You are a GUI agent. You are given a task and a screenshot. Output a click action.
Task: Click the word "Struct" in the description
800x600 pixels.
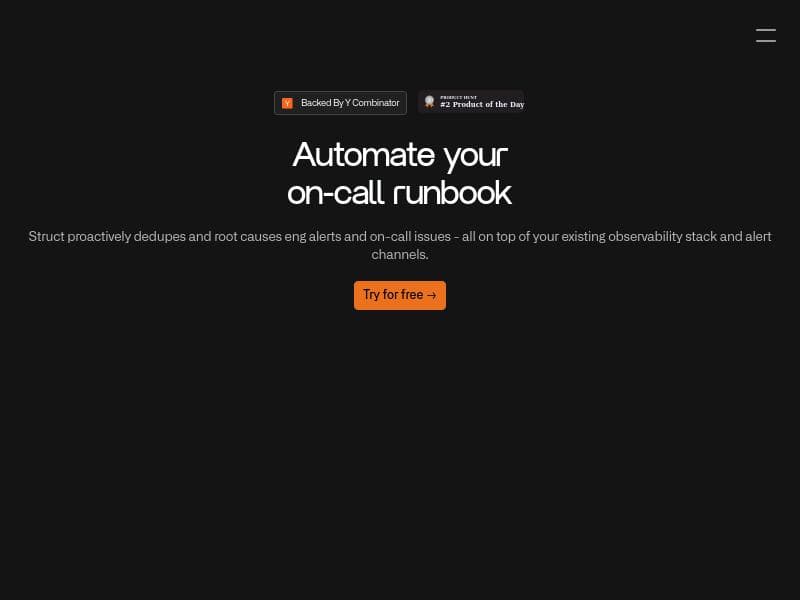pyautogui.click(x=46, y=237)
